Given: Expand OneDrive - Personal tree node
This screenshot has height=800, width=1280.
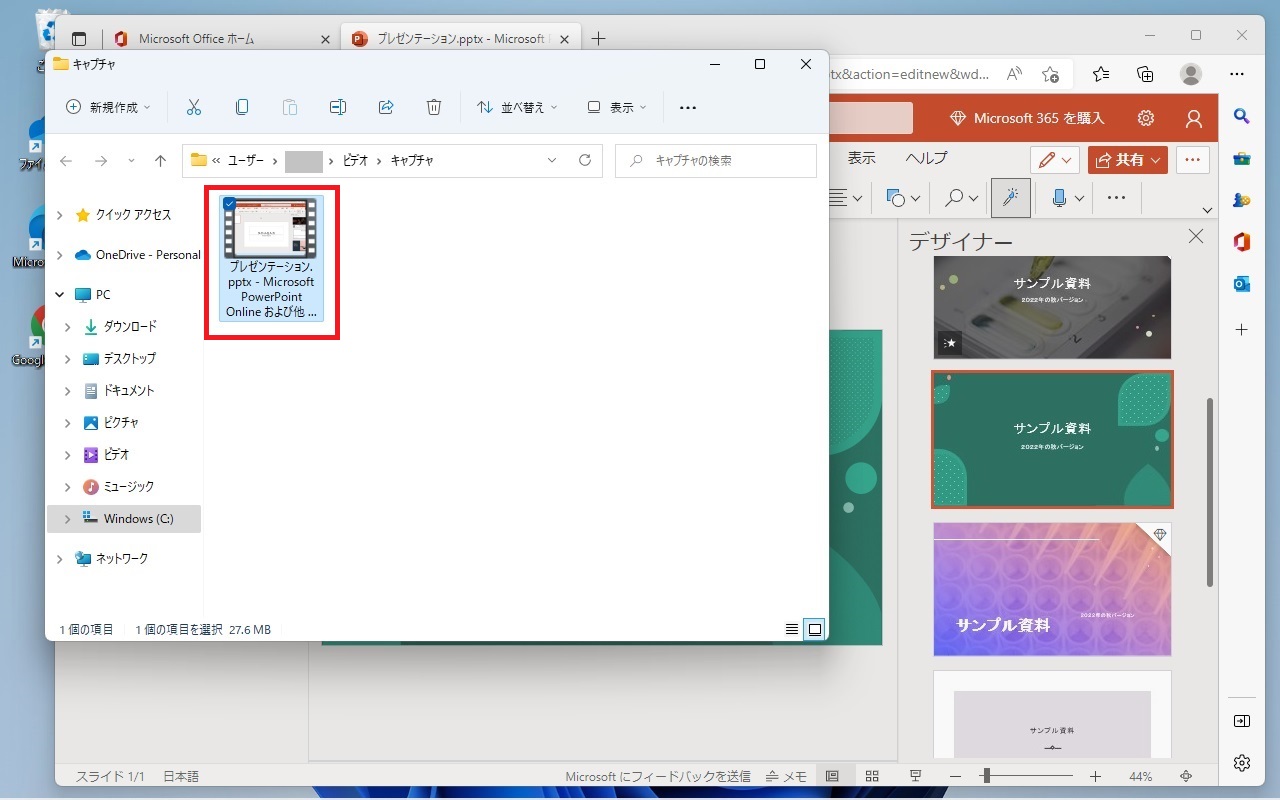Looking at the screenshot, I should (x=60, y=255).
